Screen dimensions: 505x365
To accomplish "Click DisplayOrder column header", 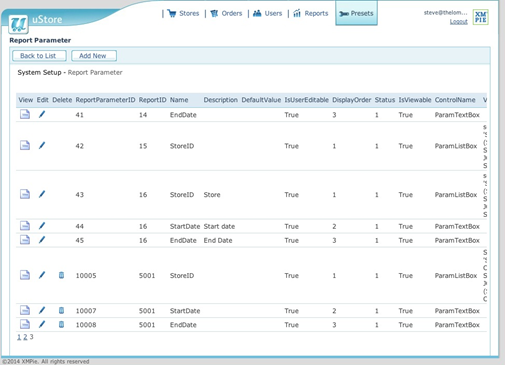I will point(351,100).
